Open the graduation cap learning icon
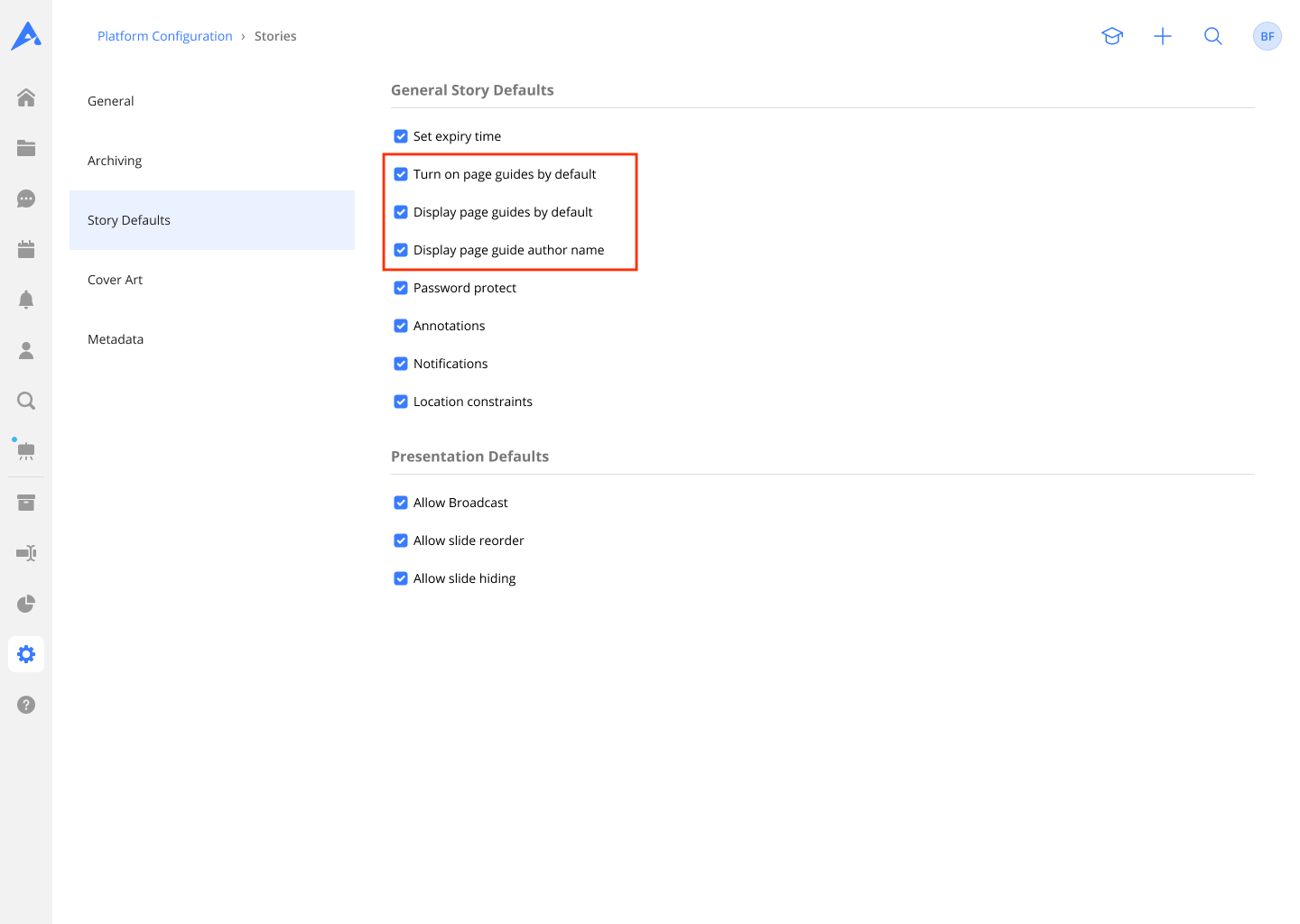The height and width of the screenshot is (924, 1300). 1112,36
